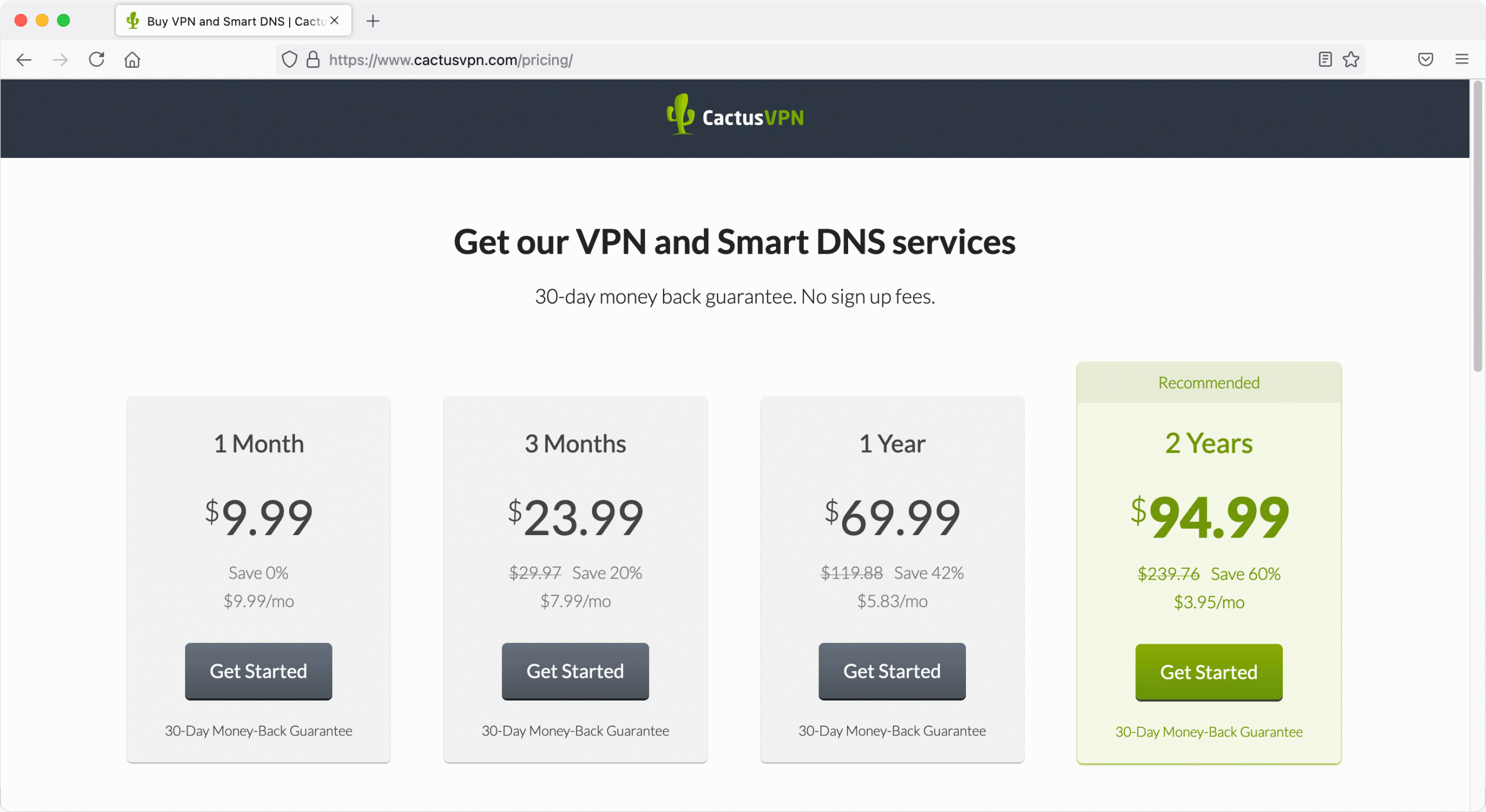Open the tracking protection shield icon

(x=289, y=60)
